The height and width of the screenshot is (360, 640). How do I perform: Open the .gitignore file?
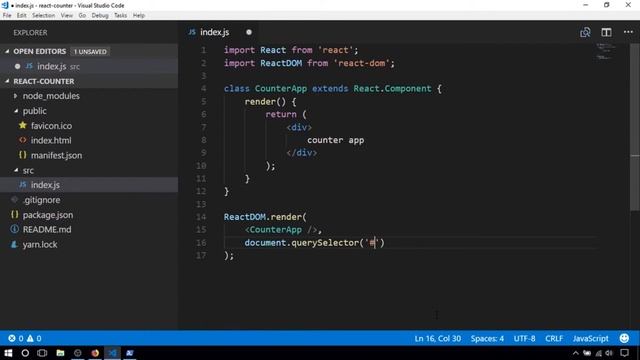(x=89, y=200)
